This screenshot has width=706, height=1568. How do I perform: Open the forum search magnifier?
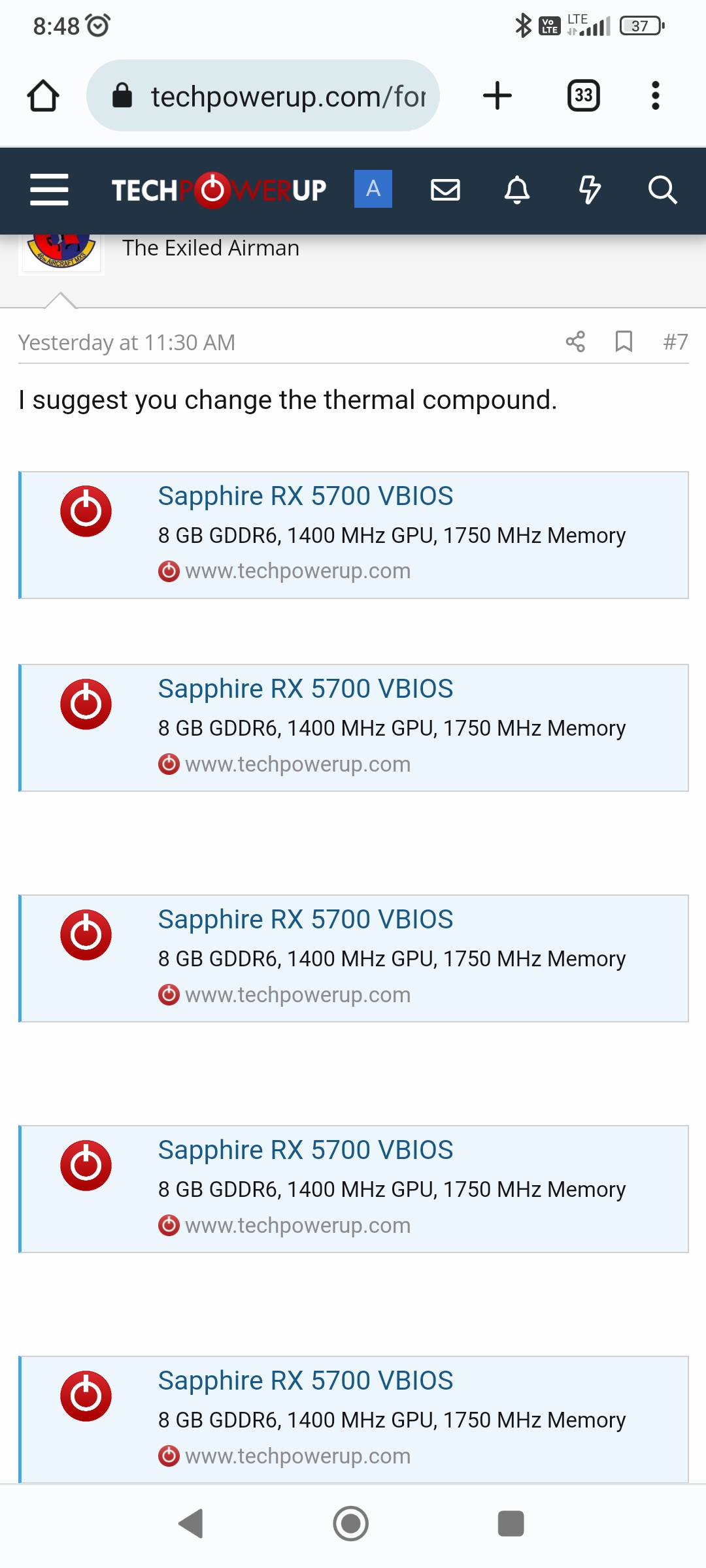click(662, 189)
